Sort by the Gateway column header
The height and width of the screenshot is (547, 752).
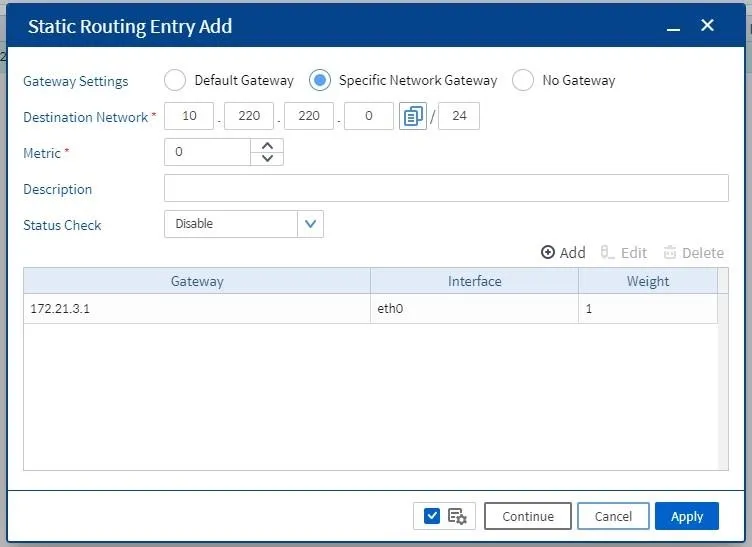197,281
